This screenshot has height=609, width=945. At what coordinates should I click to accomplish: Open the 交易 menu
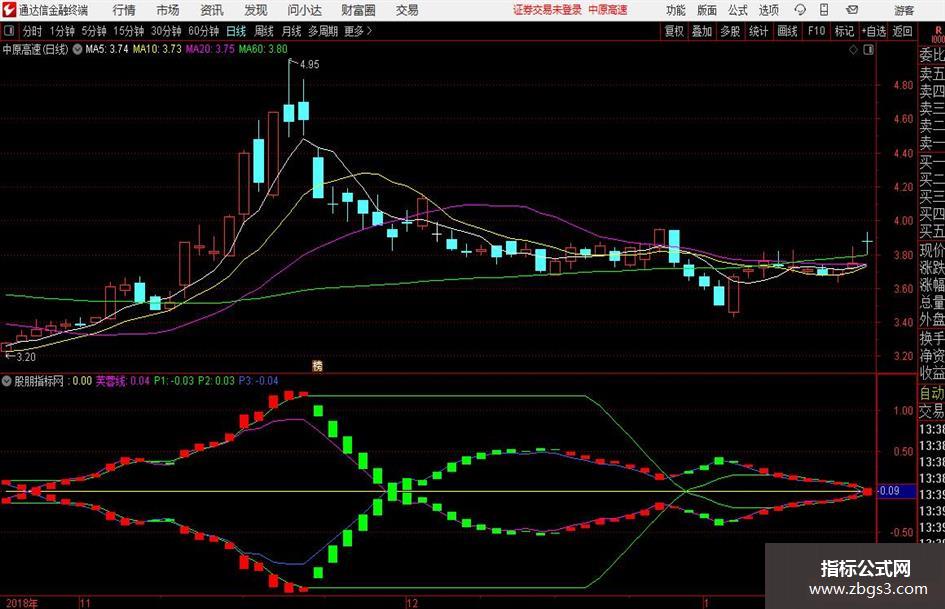tap(407, 10)
